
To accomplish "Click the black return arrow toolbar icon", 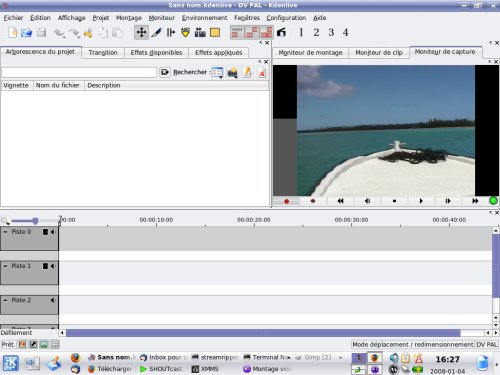I will pos(281,33).
